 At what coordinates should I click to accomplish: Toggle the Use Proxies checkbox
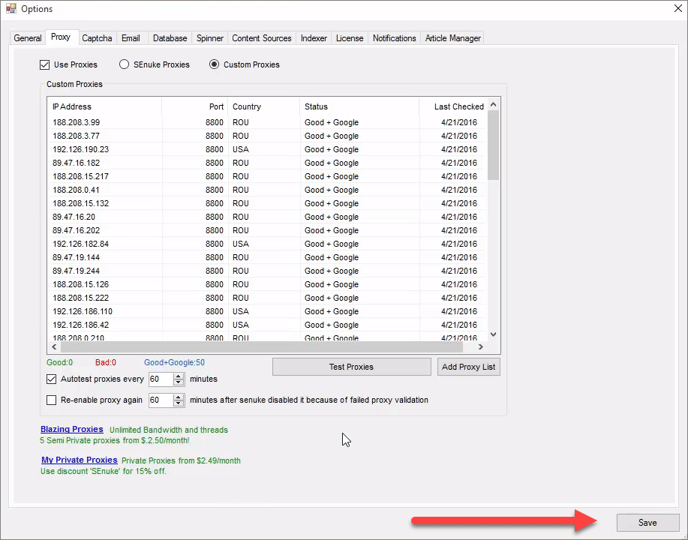click(x=44, y=65)
